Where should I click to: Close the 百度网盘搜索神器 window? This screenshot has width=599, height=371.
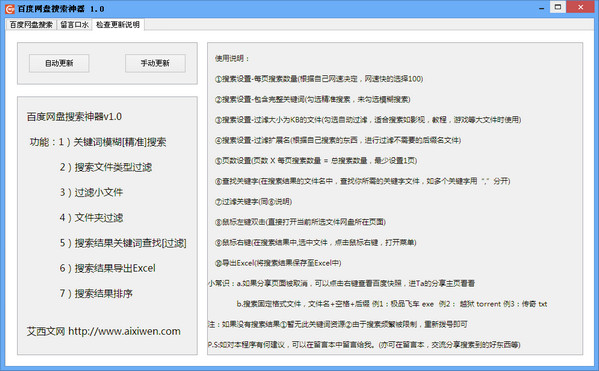click(580, 7)
